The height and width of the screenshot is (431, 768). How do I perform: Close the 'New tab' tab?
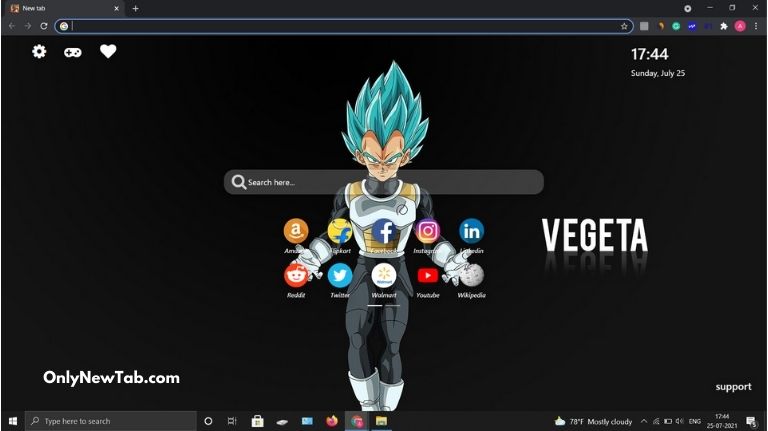pos(117,8)
